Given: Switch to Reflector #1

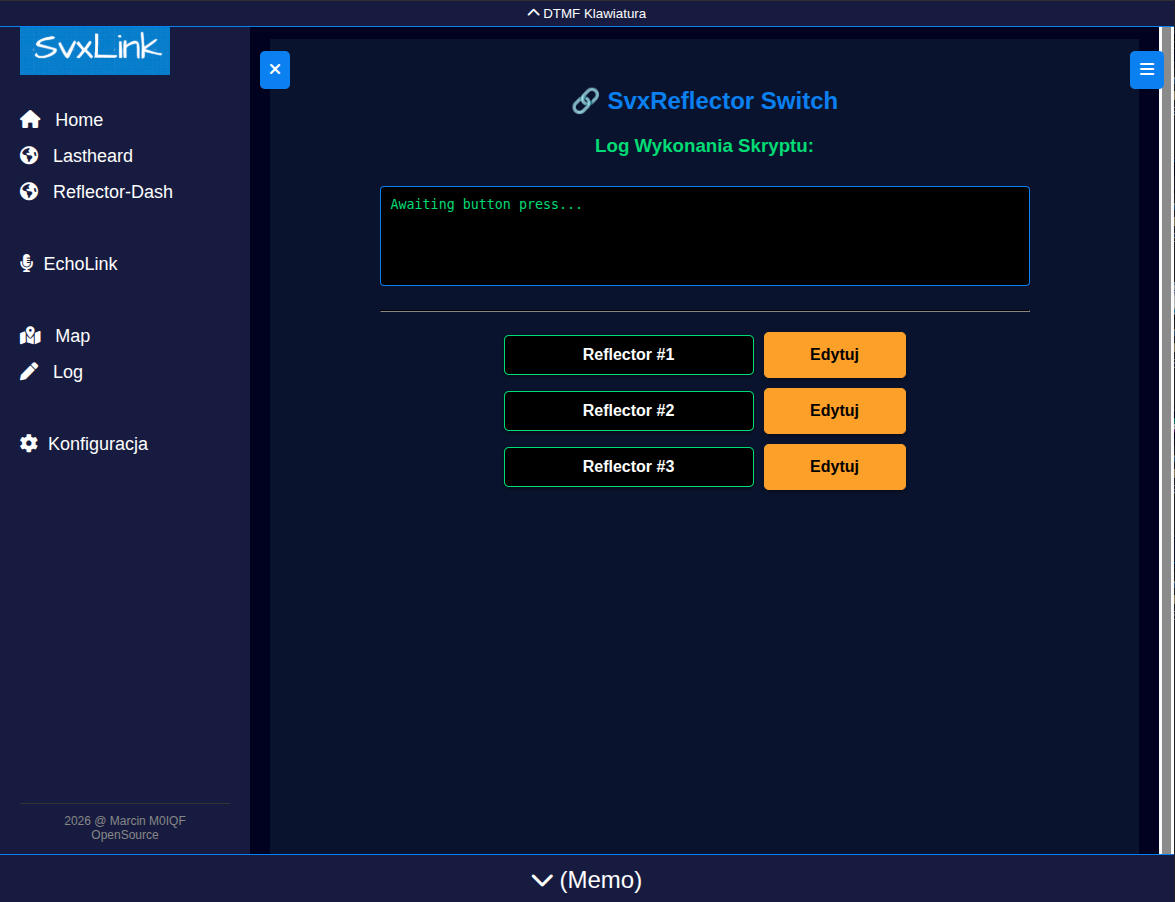Looking at the screenshot, I should pyautogui.click(x=628, y=355).
